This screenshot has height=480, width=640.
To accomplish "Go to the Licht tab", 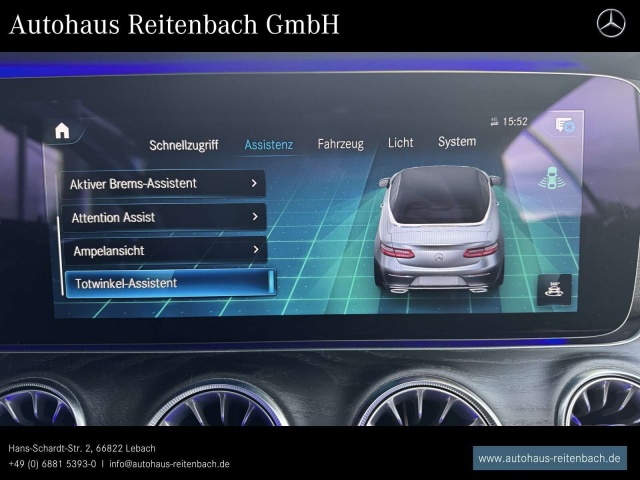I will coord(400,143).
